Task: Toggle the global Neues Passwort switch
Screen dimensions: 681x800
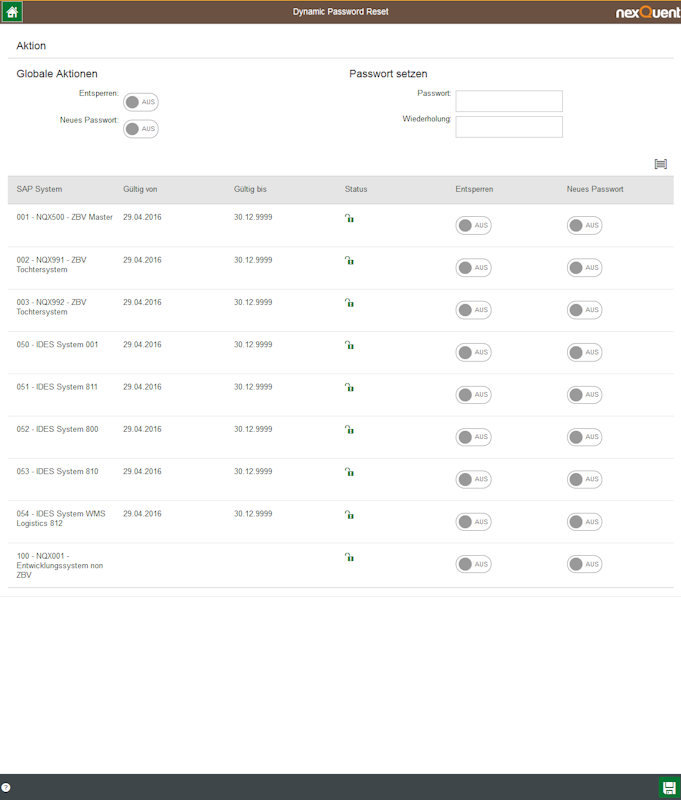Action: click(x=140, y=129)
